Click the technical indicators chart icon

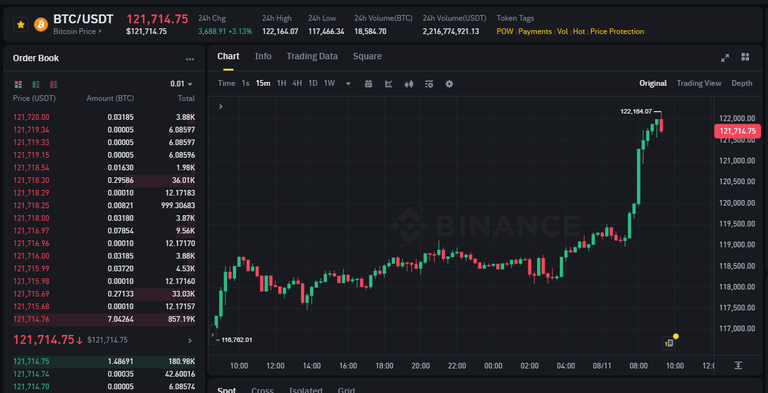[388, 84]
